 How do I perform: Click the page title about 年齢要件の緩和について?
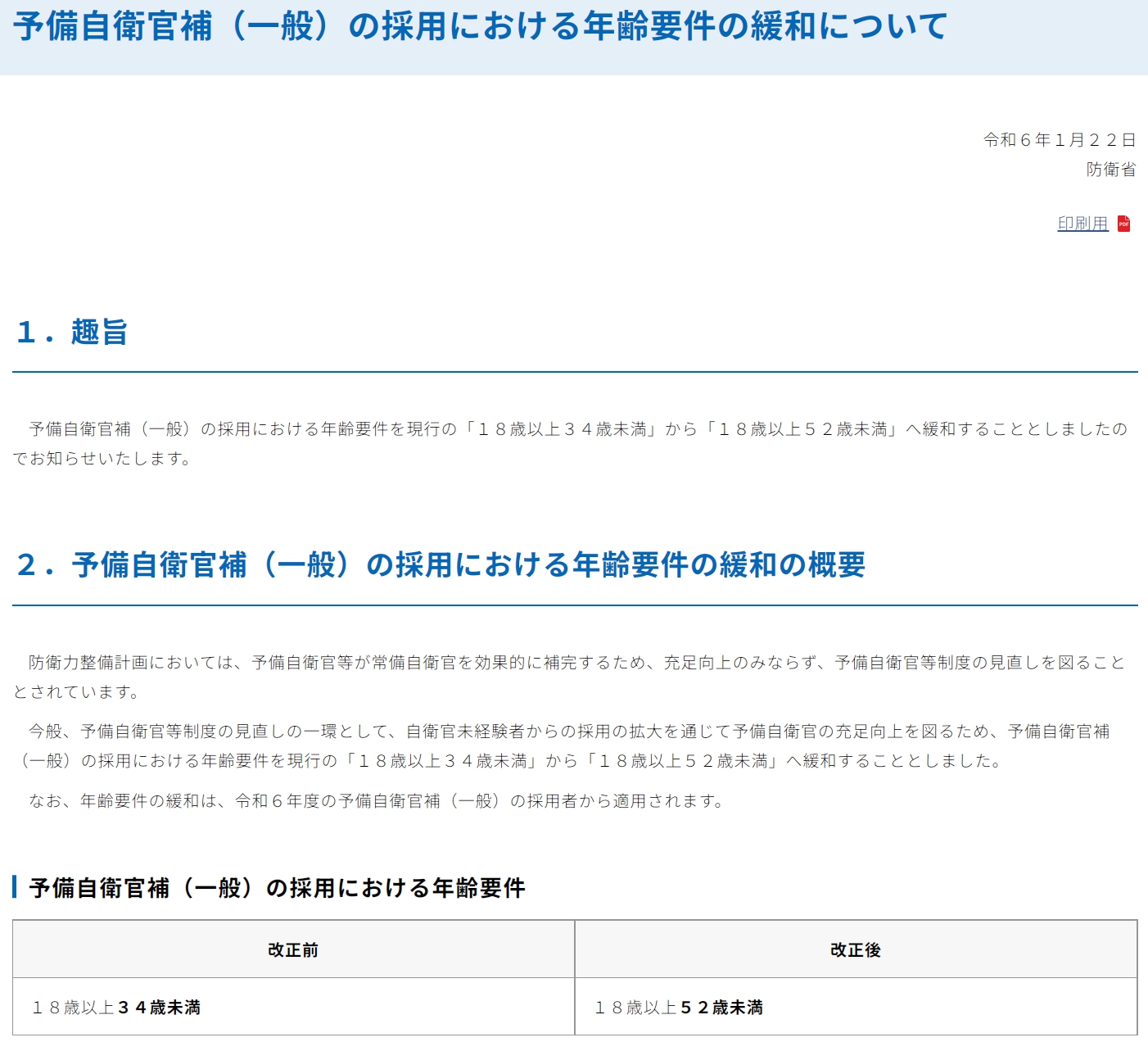point(480,26)
